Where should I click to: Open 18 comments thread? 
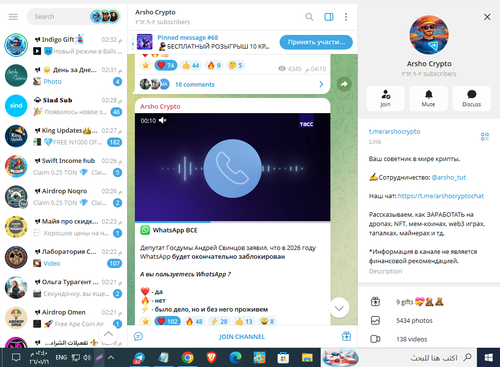(x=195, y=84)
